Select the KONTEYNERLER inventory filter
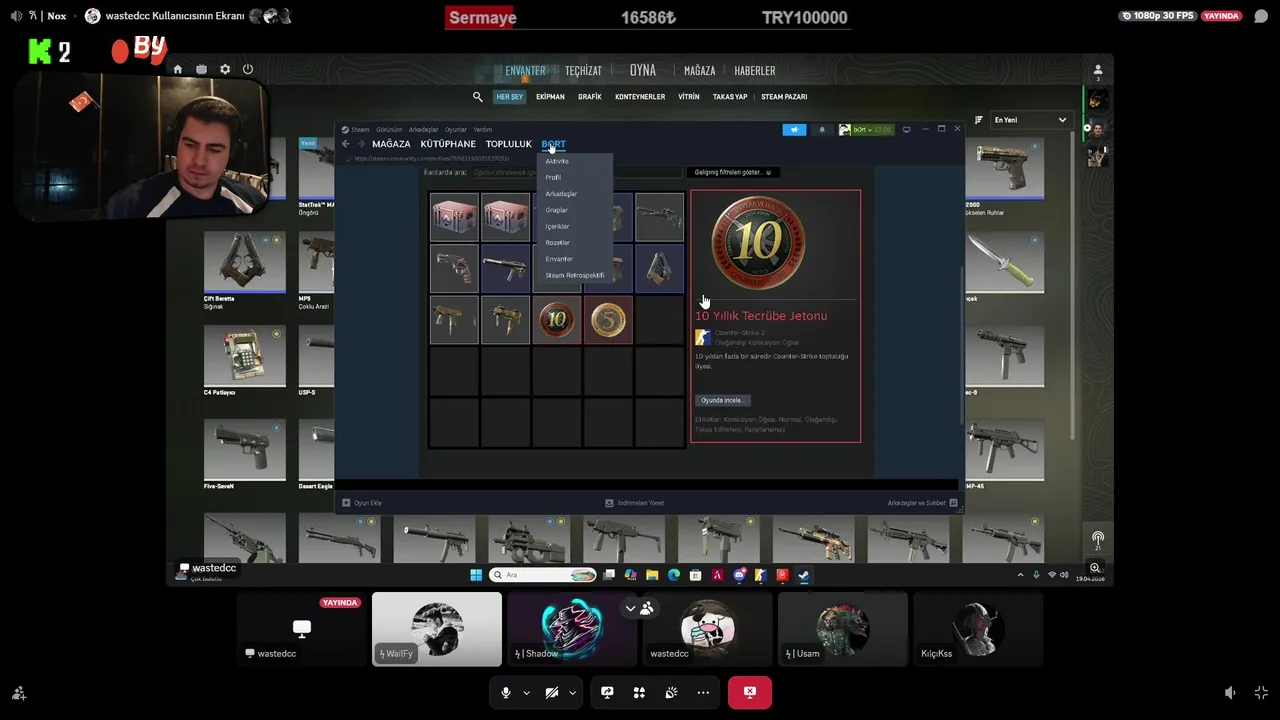 (640, 97)
